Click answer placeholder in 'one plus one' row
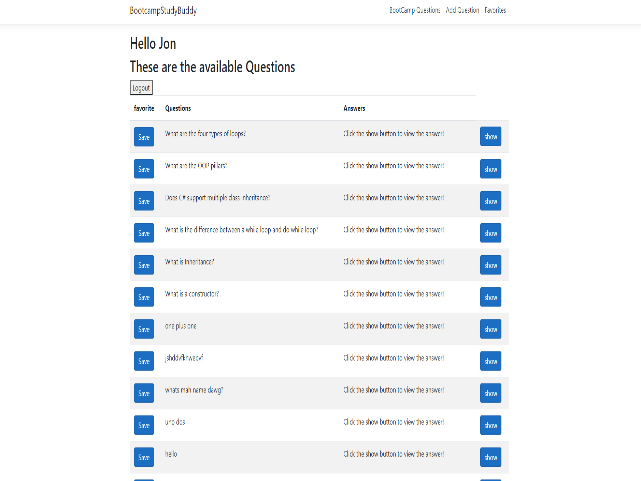The width and height of the screenshot is (641, 481). 394,326
